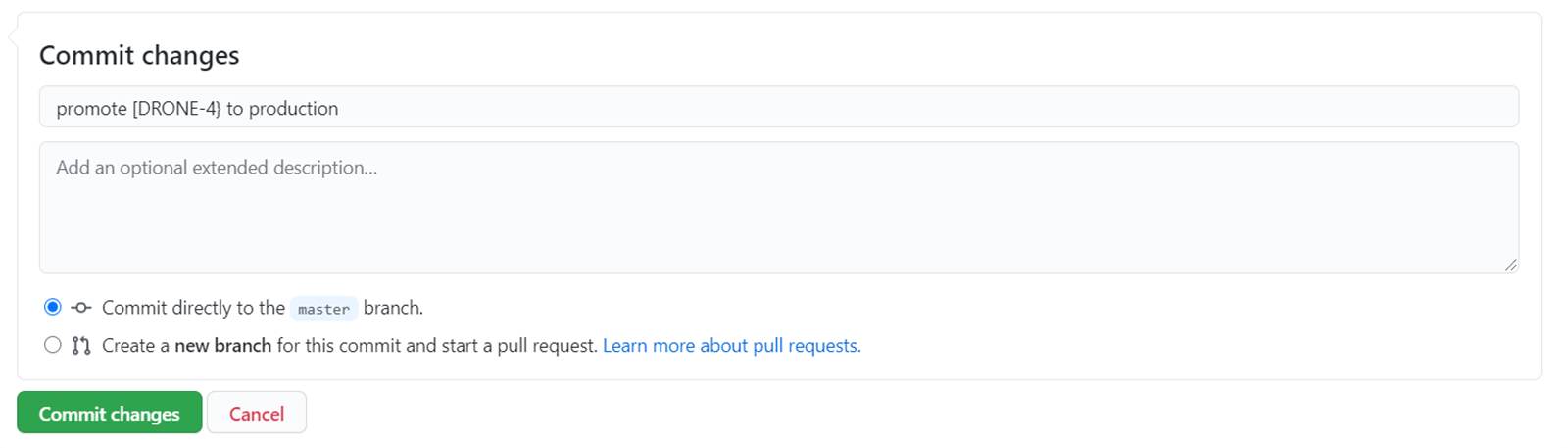Click the "Commit changes" heading
Viewport: 1568px width, 448px height.
point(139,56)
